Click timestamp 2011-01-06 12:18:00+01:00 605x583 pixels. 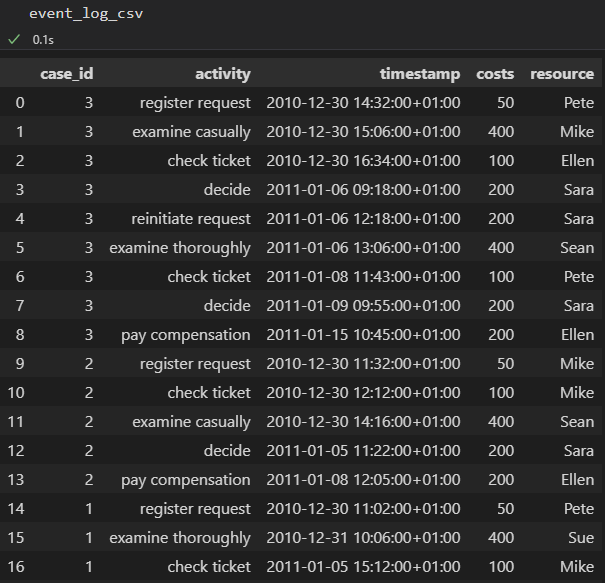click(363, 219)
